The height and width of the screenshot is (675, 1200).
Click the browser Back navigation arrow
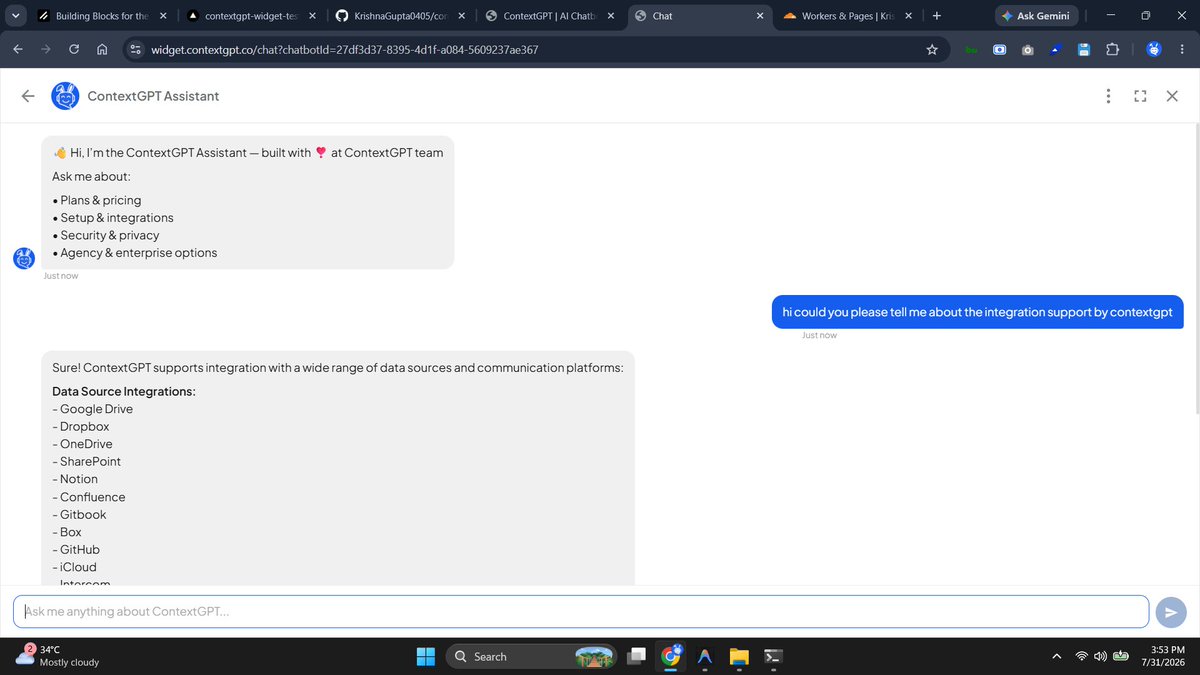click(18, 49)
